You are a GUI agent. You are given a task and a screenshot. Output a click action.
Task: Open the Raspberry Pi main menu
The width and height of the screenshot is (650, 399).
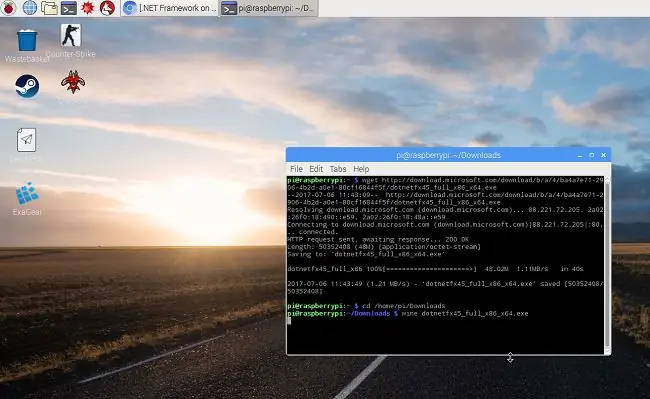(8, 7)
